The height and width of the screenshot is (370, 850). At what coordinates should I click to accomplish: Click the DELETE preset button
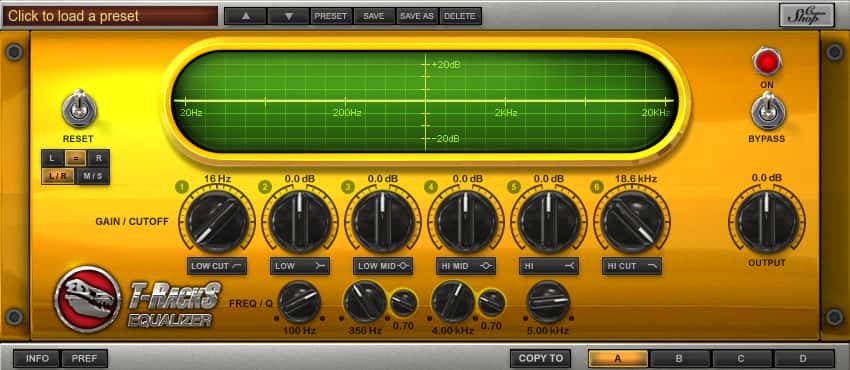[460, 16]
